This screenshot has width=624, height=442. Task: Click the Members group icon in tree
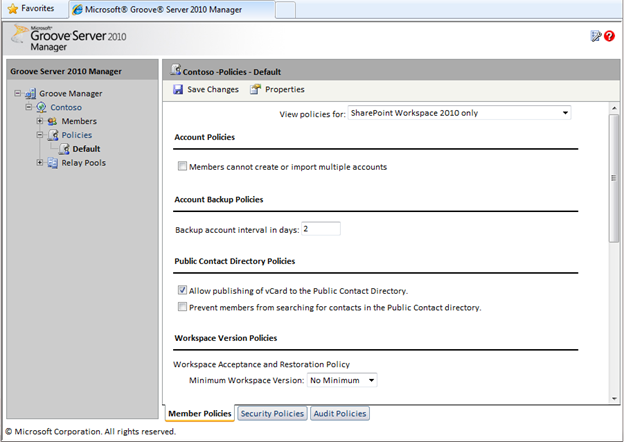[52, 121]
